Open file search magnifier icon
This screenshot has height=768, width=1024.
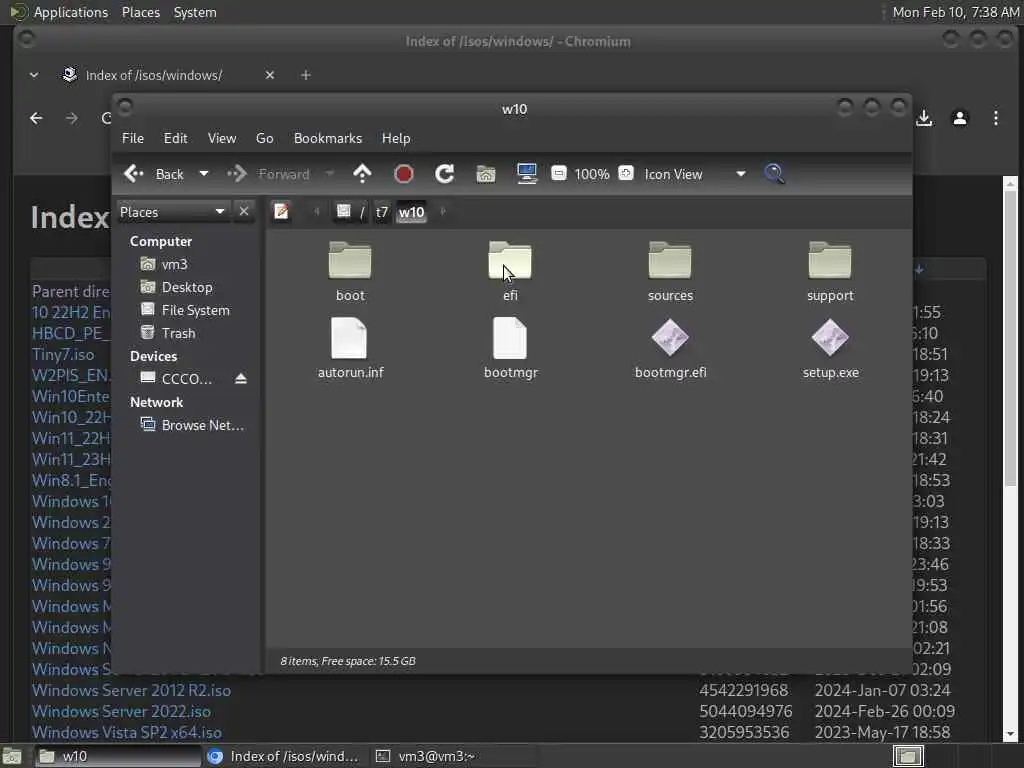[774, 174]
